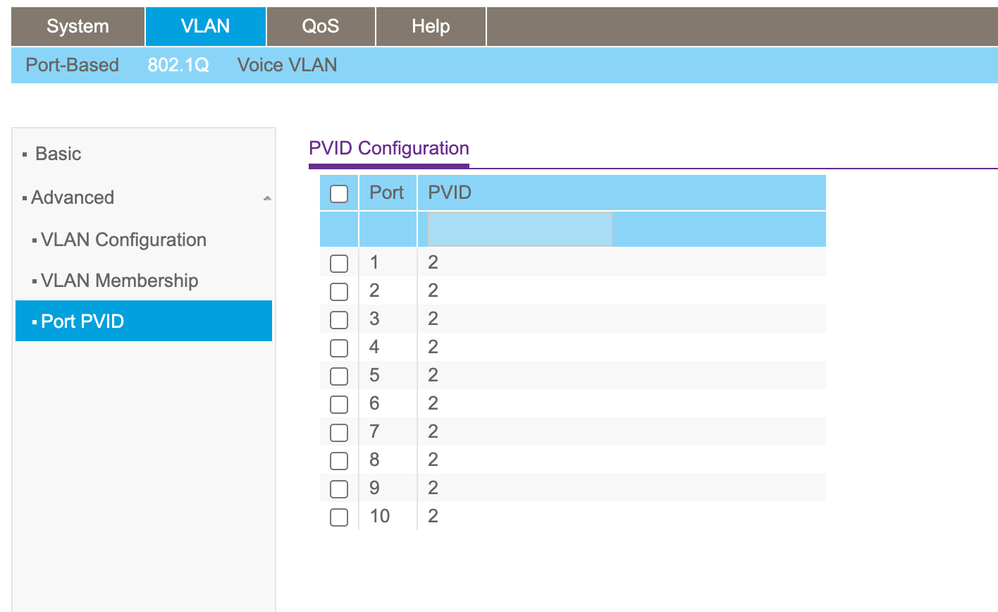Image resolution: width=998 pixels, height=612 pixels.
Task: Click the PVID input field
Action: point(519,229)
